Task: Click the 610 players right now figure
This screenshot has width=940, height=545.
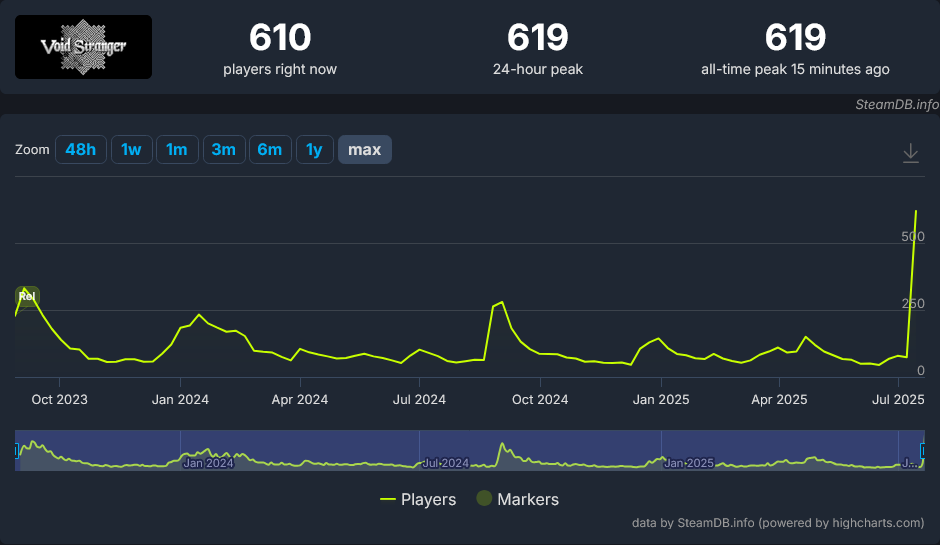Action: tap(280, 37)
